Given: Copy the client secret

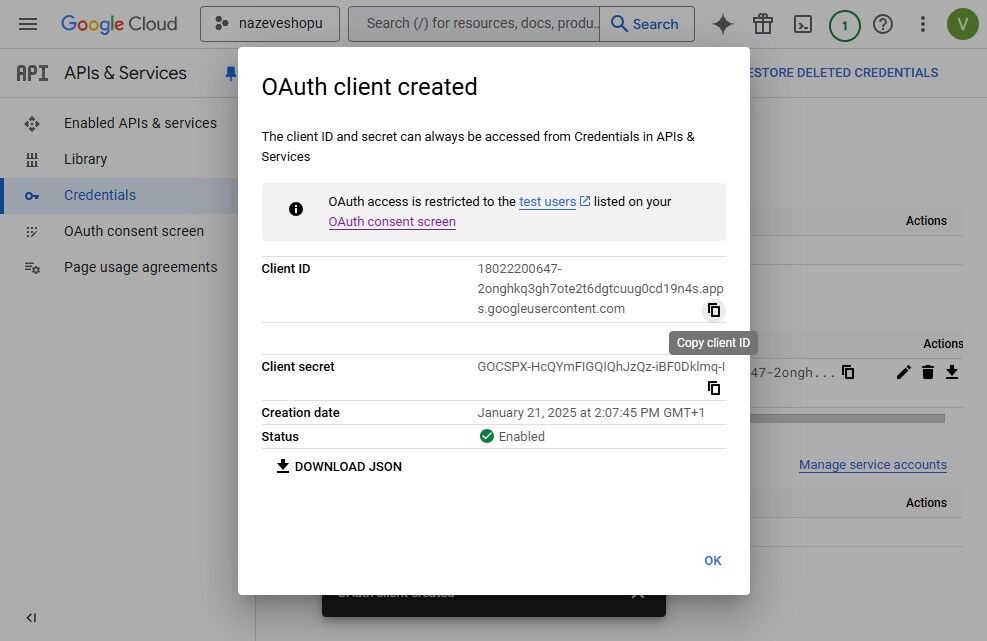Looking at the screenshot, I should tap(714, 388).
